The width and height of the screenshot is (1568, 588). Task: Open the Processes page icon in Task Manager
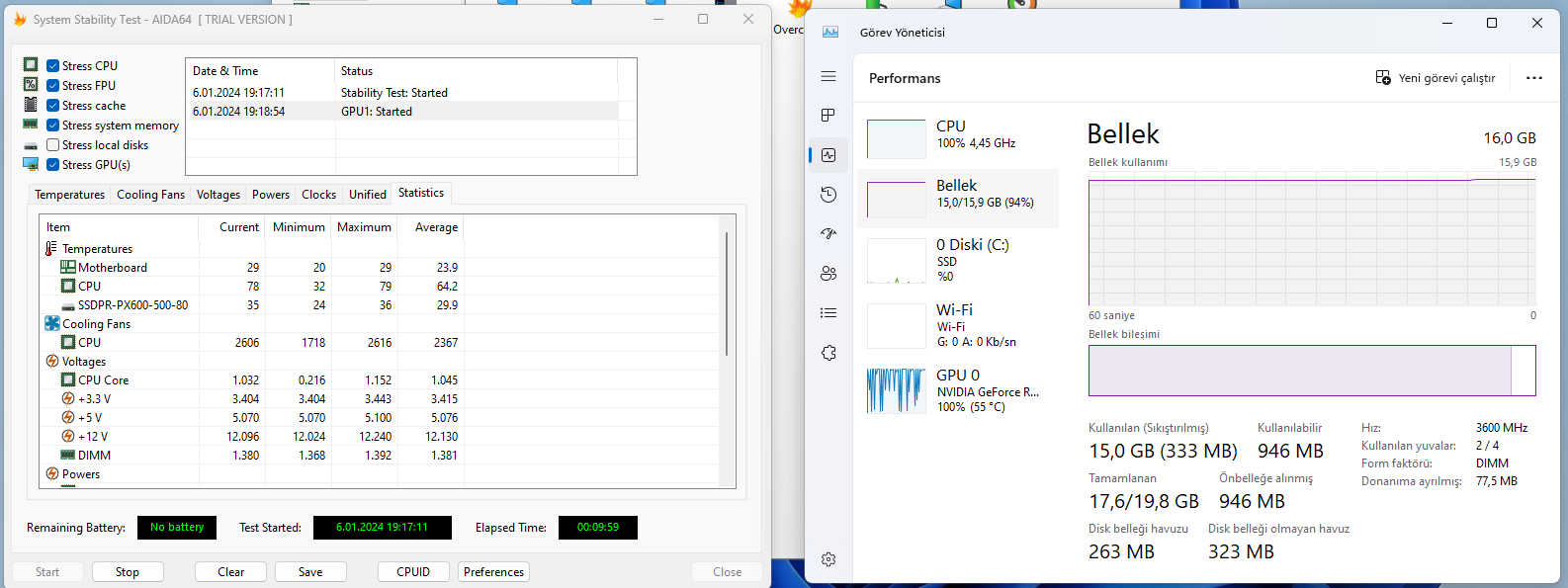828,116
